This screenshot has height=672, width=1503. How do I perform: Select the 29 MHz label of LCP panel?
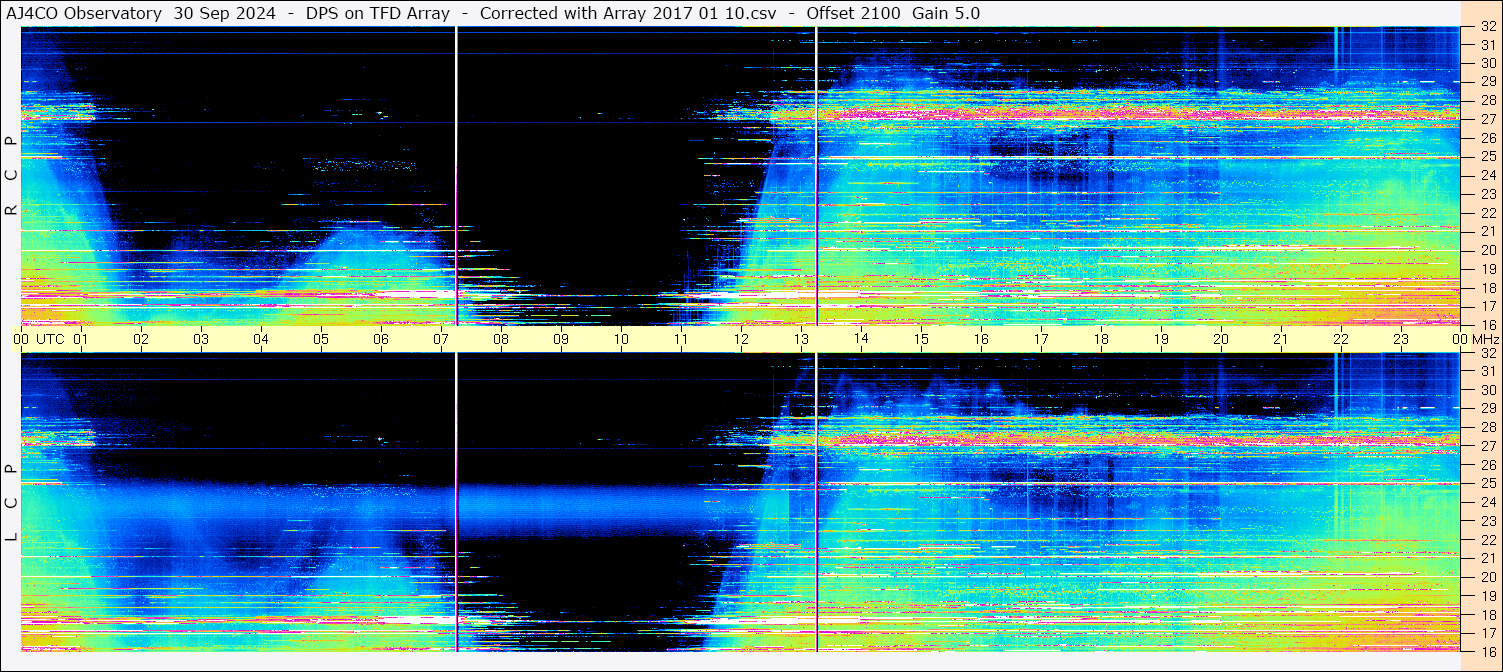[1487, 408]
